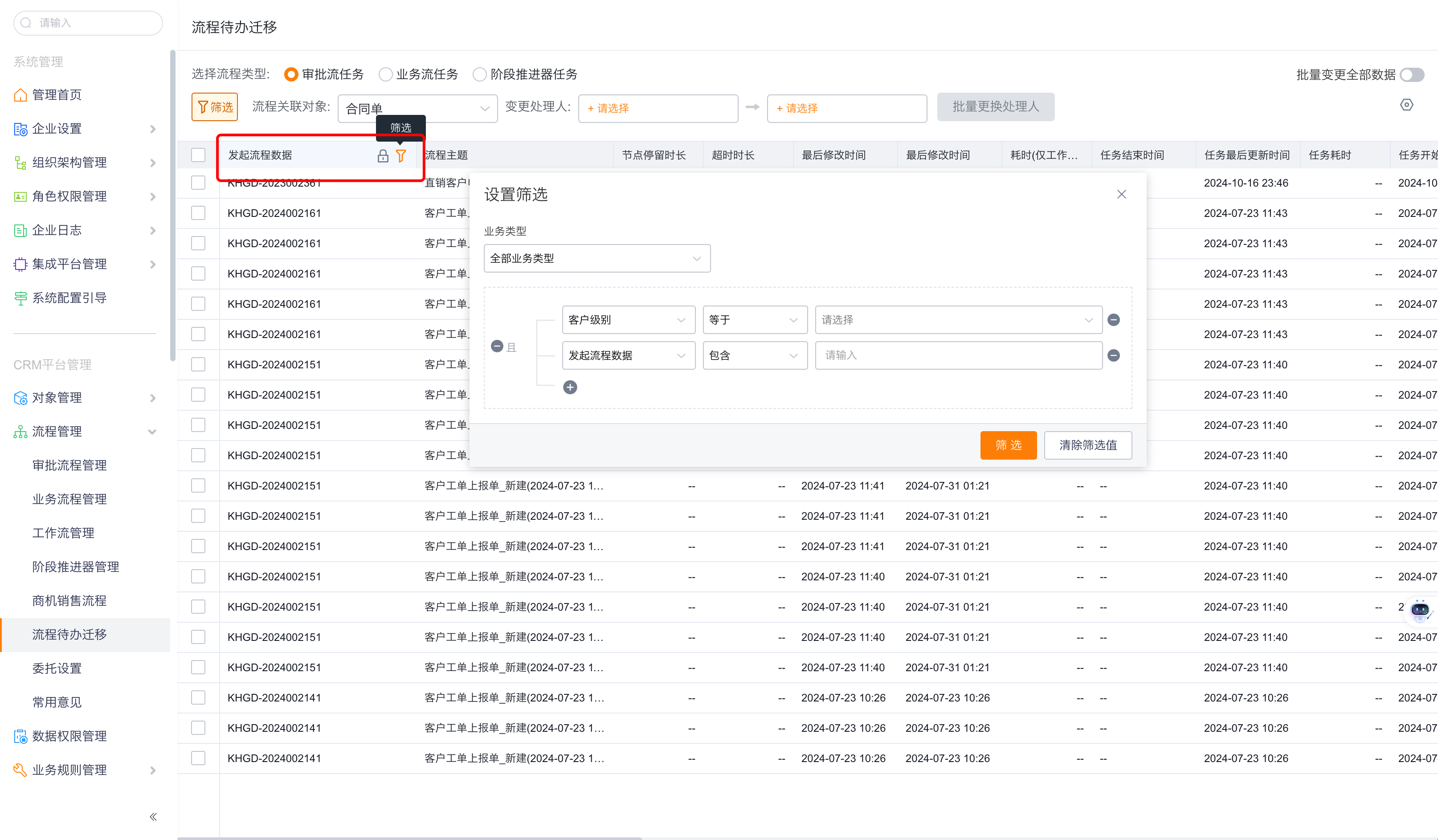Check the KHGD-2023002361 row checkbox

click(x=198, y=183)
